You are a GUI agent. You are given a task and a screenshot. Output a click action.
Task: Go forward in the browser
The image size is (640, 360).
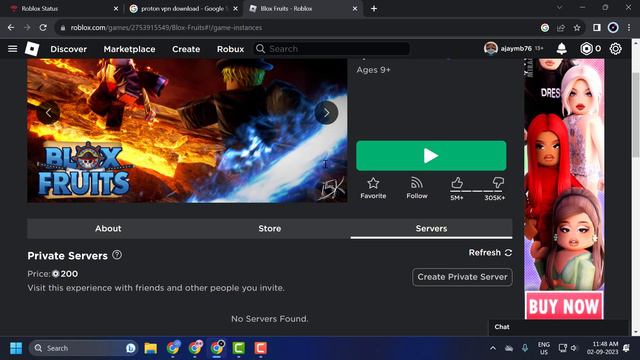click(x=27, y=27)
